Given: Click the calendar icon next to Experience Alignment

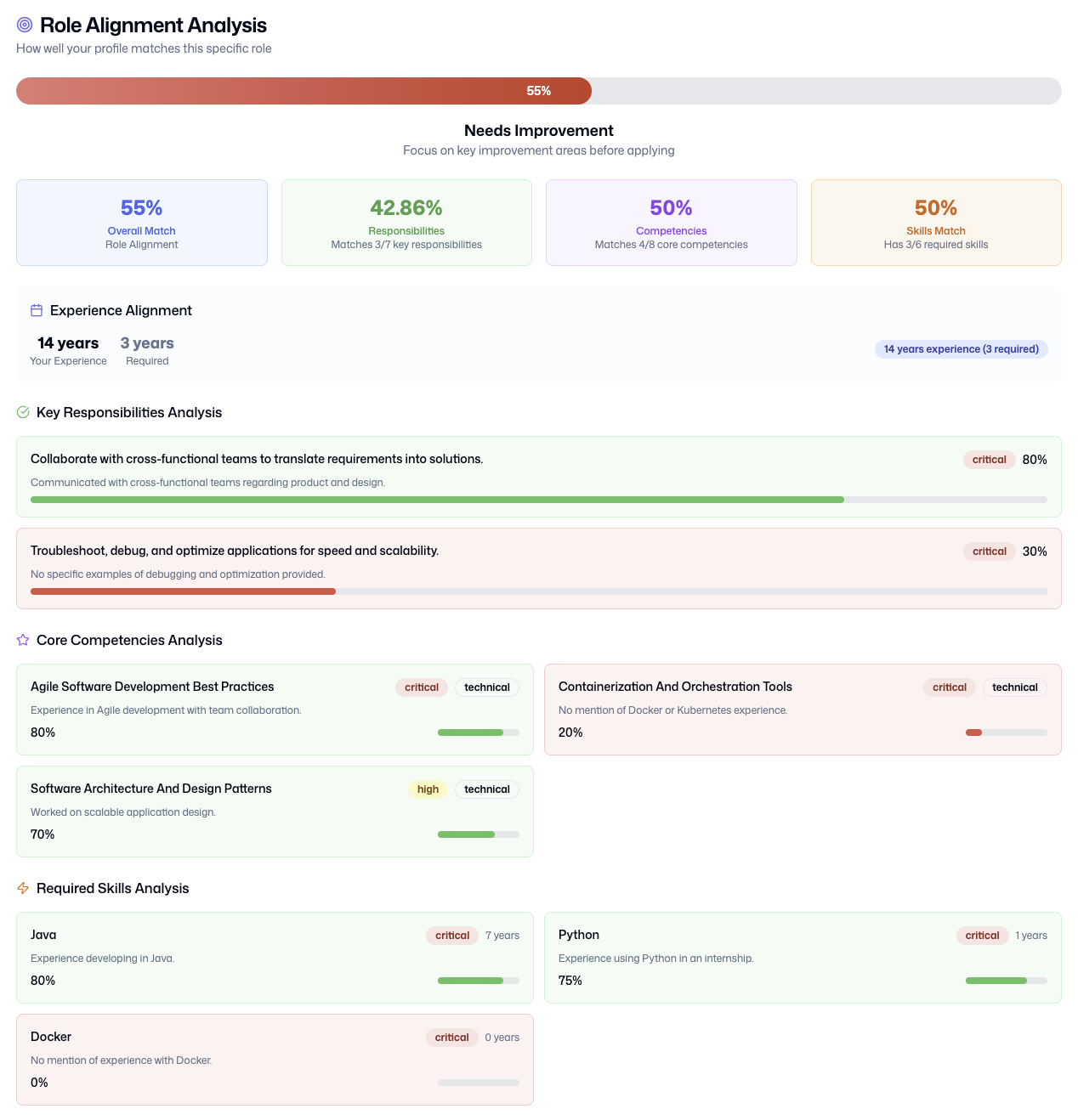Looking at the screenshot, I should 37,310.
